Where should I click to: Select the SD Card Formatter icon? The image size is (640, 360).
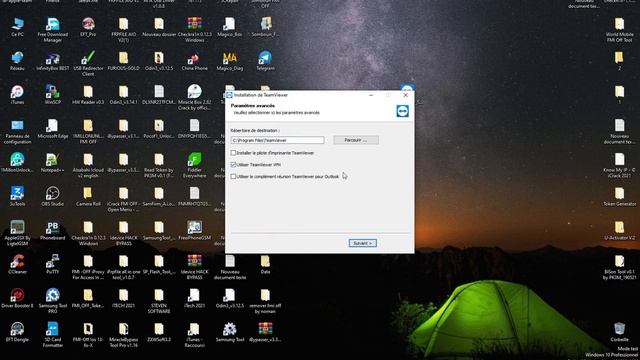point(53,335)
